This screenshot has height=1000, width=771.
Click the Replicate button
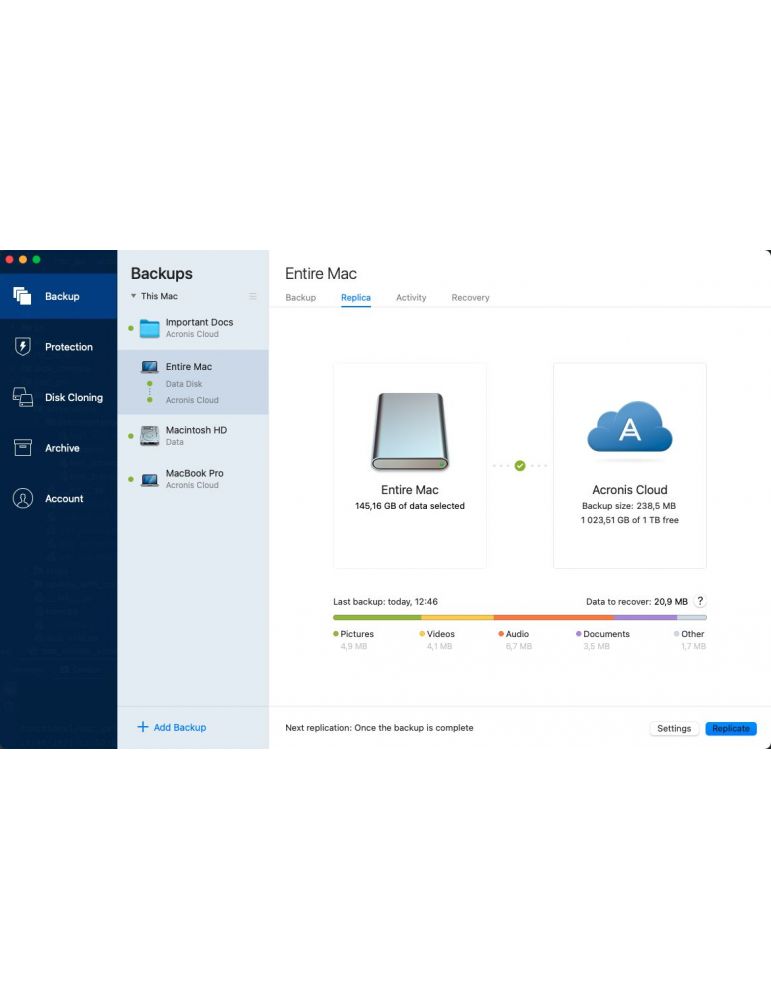(x=731, y=728)
